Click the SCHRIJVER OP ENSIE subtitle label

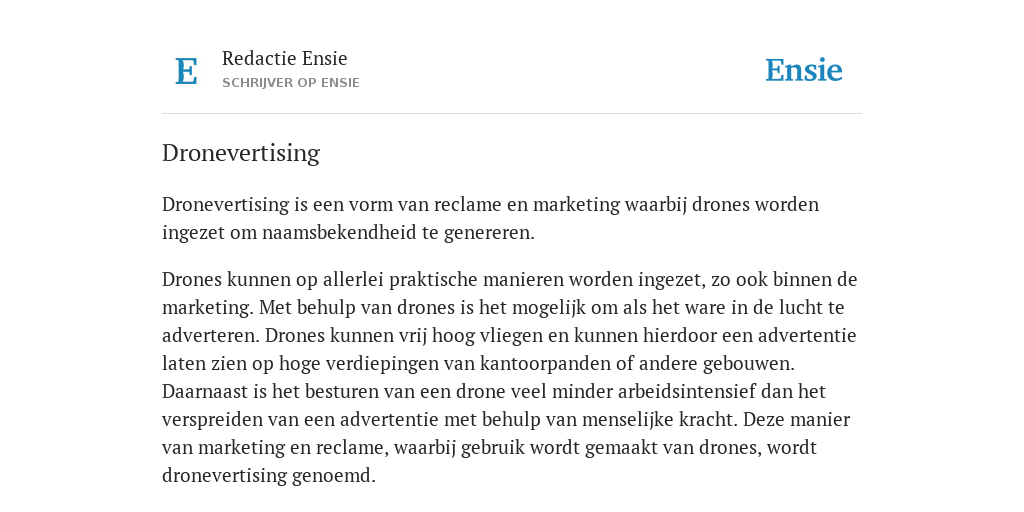click(291, 83)
